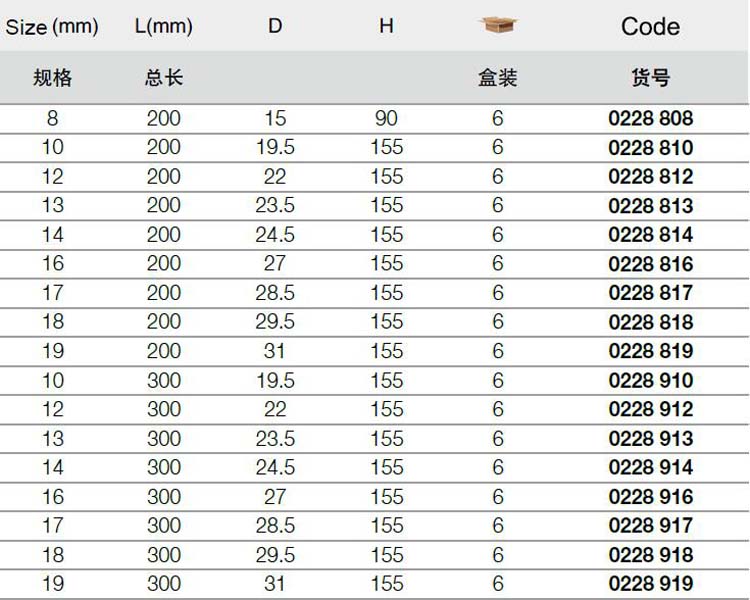750x600 pixels.
Task: Select the 货号 subheader label
Action: [650, 77]
